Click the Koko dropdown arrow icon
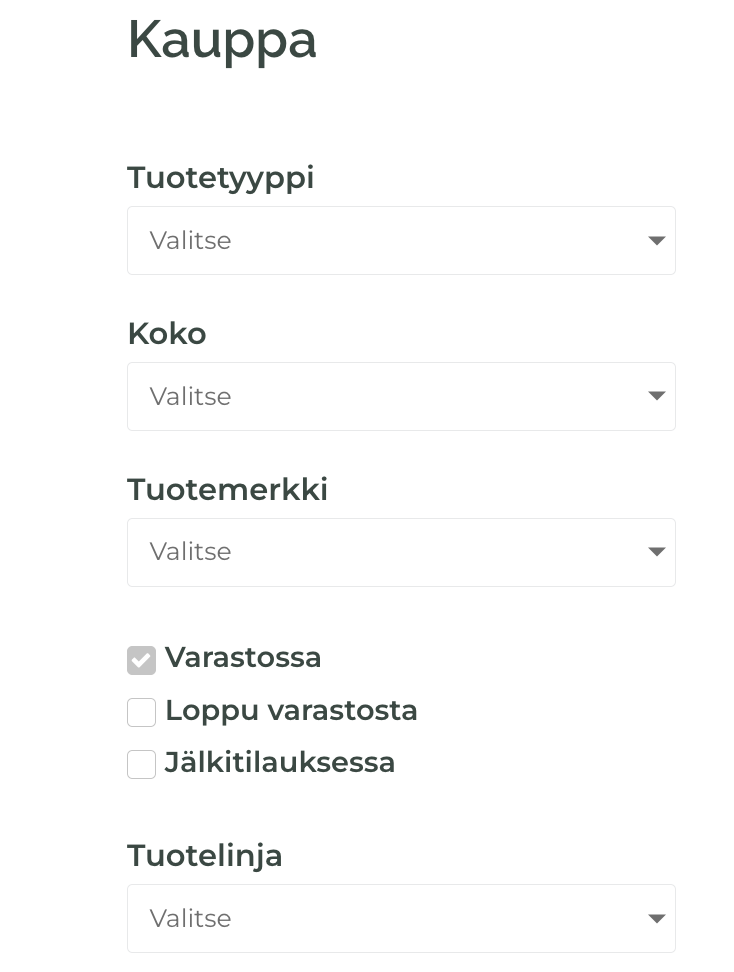Image resolution: width=734 pixels, height=972 pixels. coord(656,396)
